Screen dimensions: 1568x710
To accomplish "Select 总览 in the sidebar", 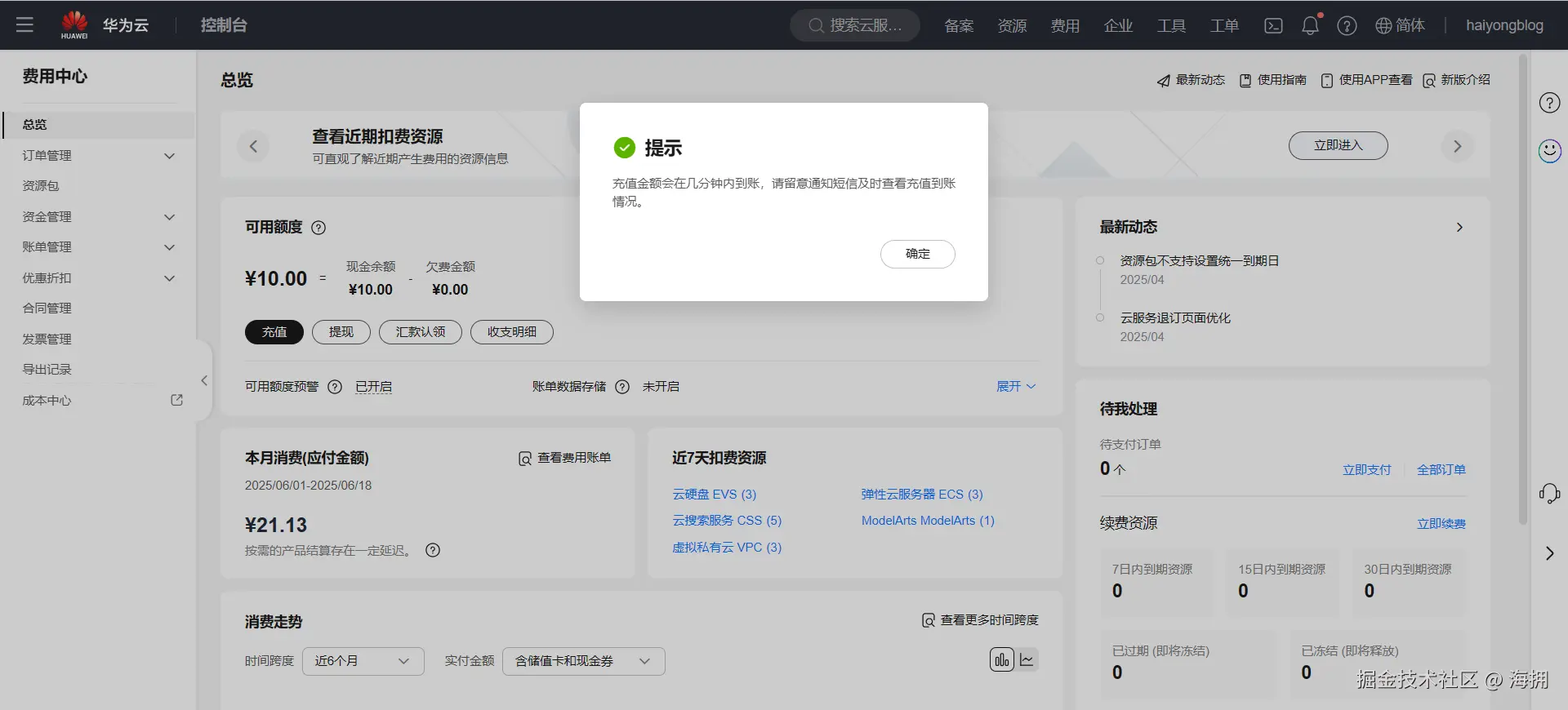I will (x=98, y=125).
